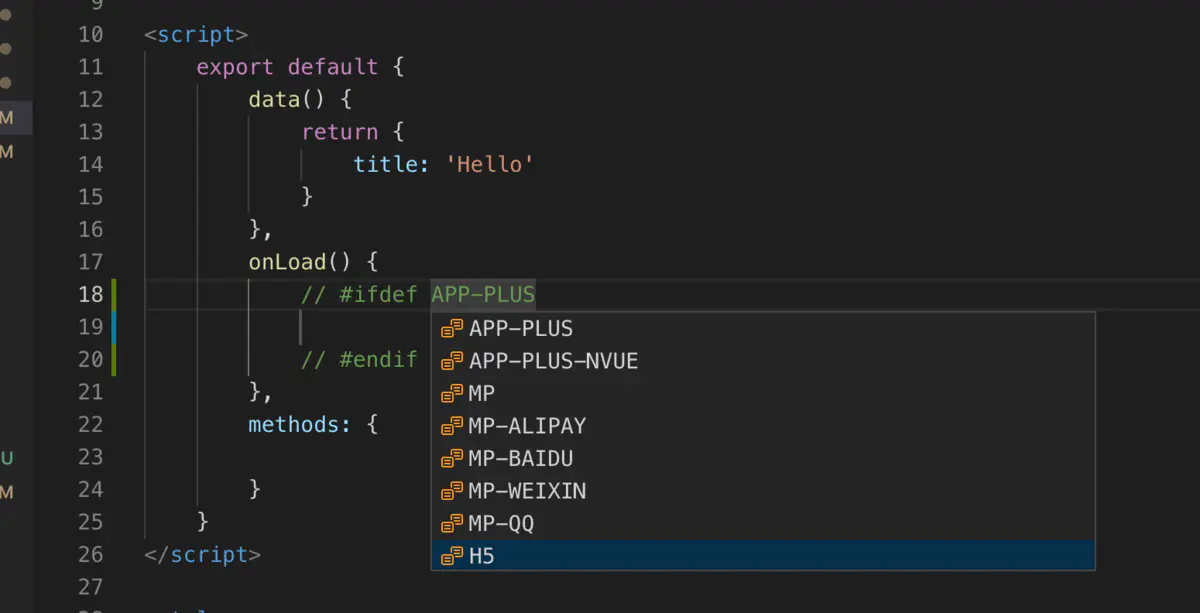Click the 'methods:' property
Viewport: 1200px width, 613px height.
coord(300,424)
